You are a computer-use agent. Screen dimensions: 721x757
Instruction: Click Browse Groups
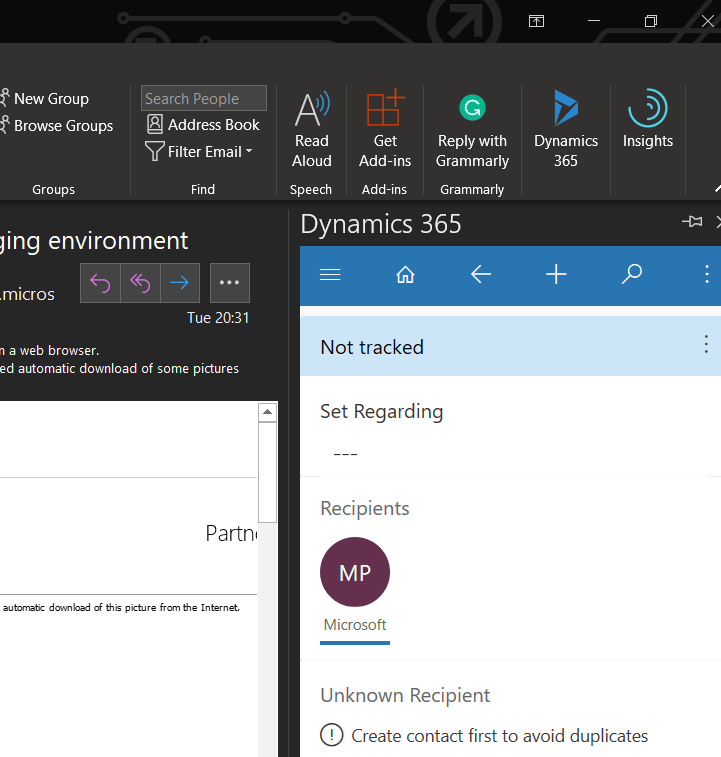[x=62, y=126]
